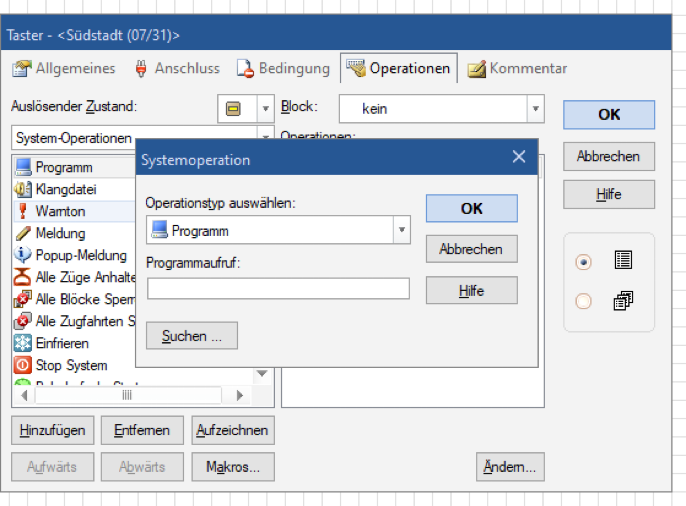Click the Stop System power icon
The width and height of the screenshot is (686, 506).
coord(23,365)
